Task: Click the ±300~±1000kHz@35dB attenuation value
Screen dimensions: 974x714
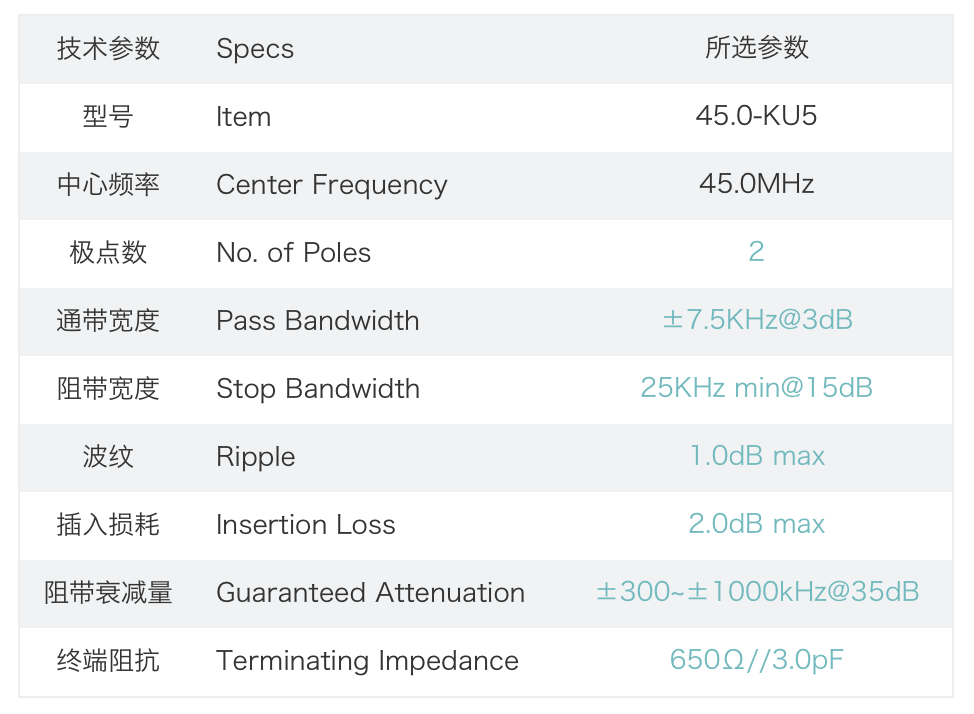Action: click(756, 592)
